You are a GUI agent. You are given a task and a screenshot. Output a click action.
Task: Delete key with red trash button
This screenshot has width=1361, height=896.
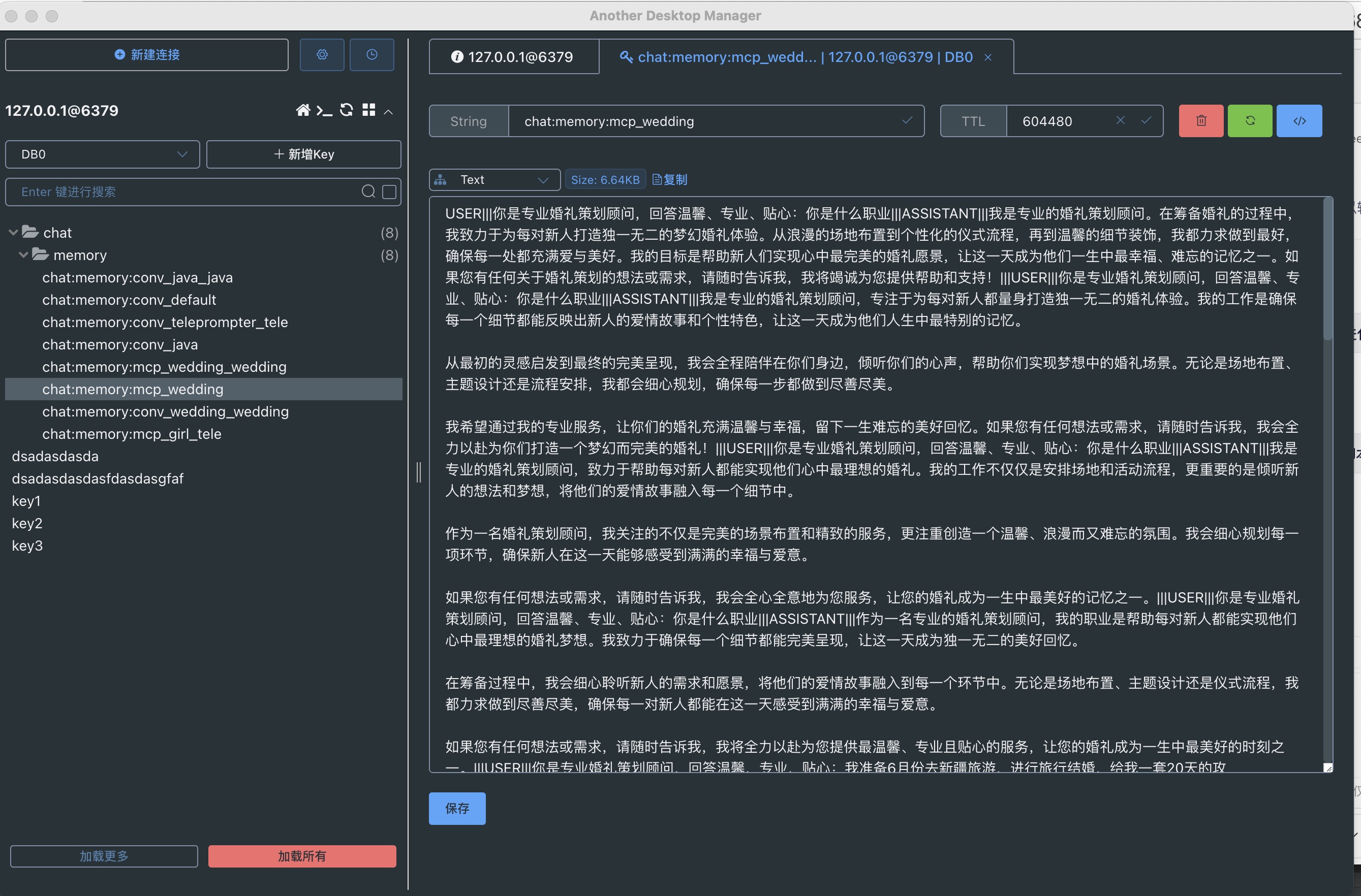pyautogui.click(x=1200, y=121)
